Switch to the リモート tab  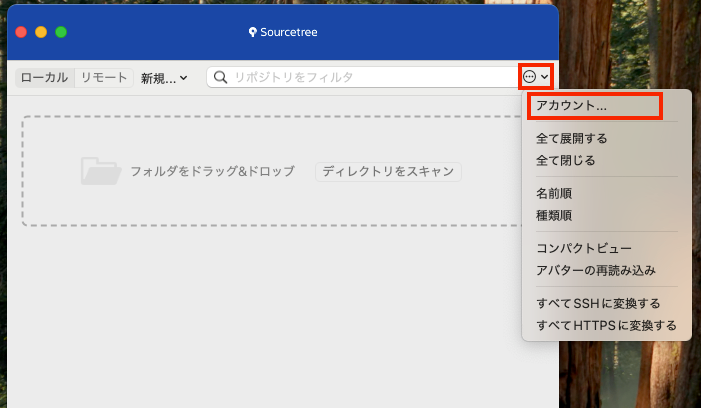tap(104, 77)
